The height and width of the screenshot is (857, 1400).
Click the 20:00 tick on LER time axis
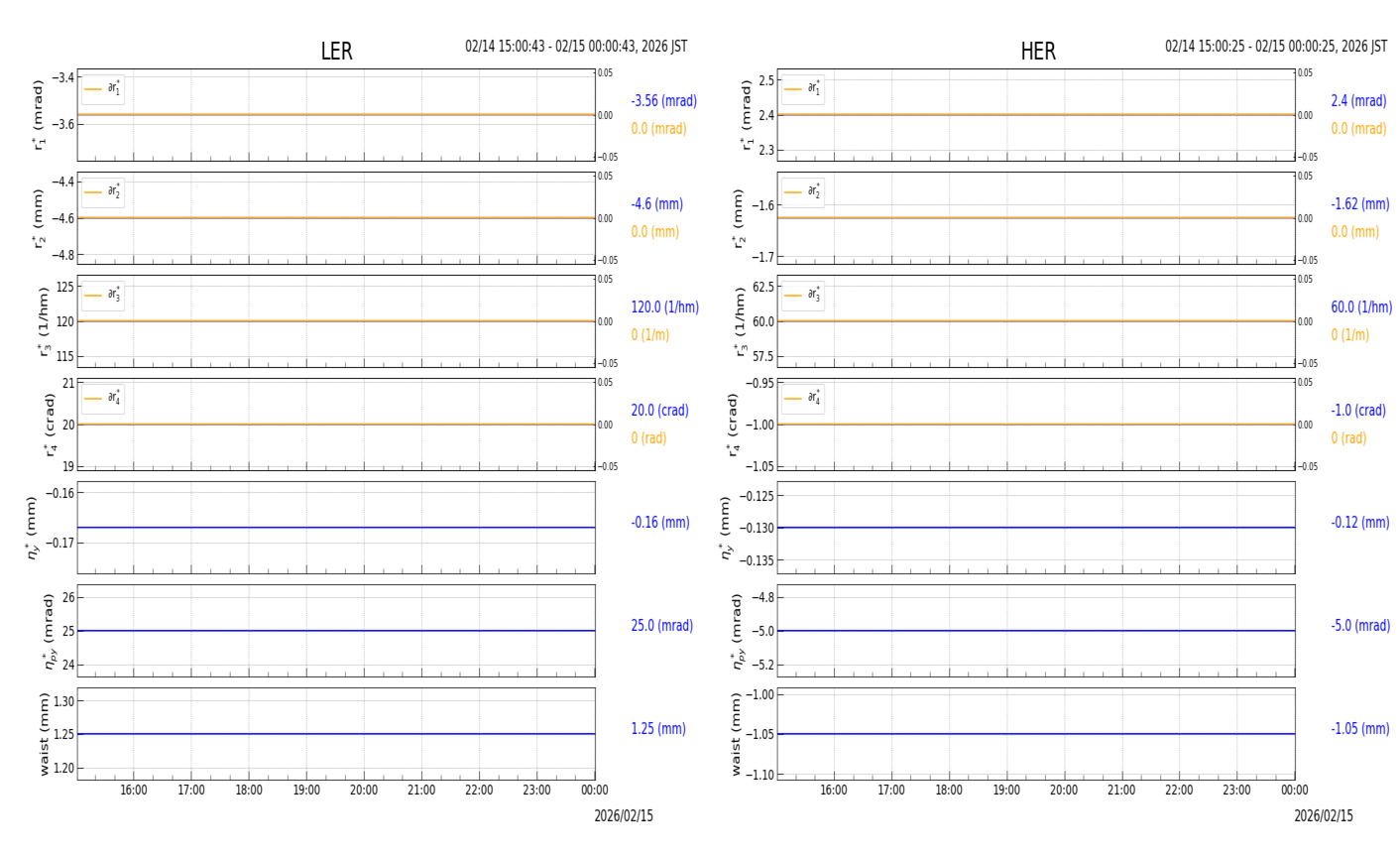[x=364, y=791]
